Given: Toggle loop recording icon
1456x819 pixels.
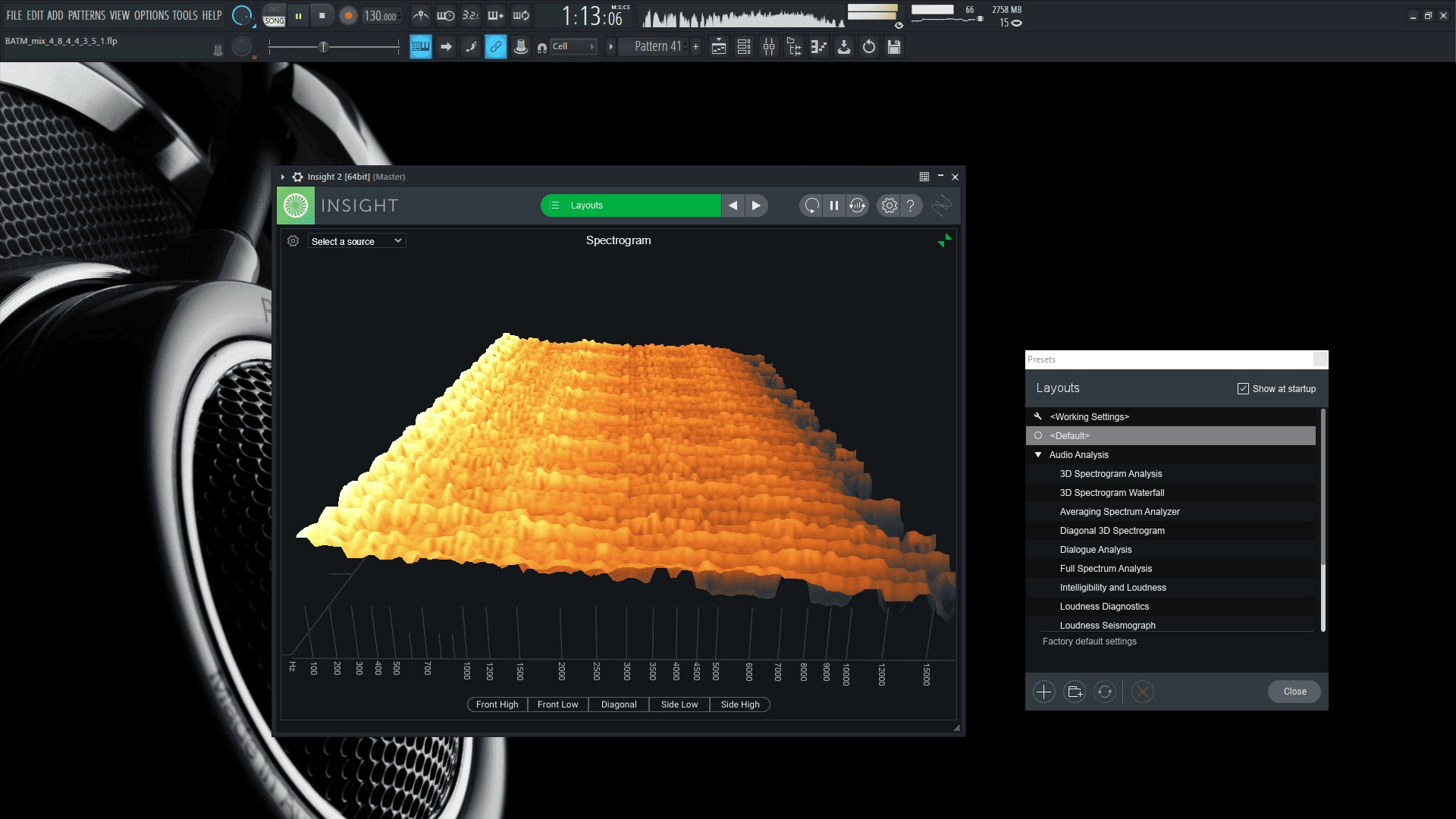Looking at the screenshot, I should pos(521,15).
